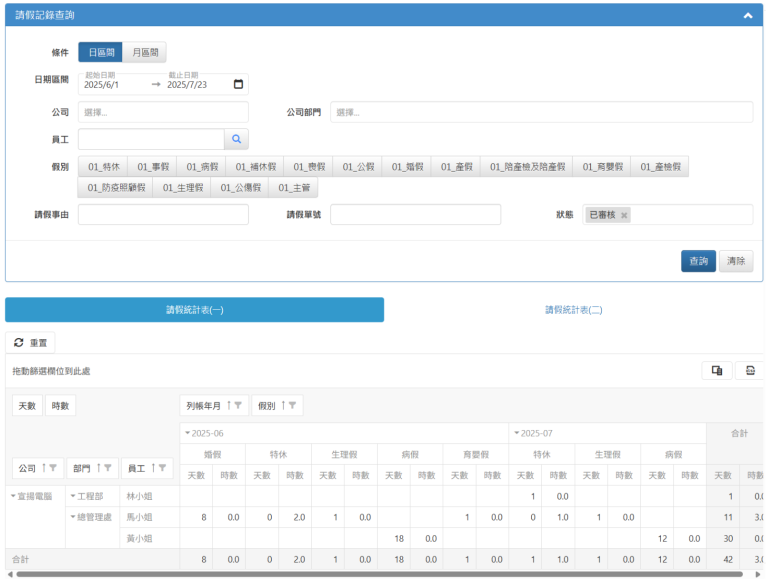768x582 pixels.
Task: Select the 請假統計表(一) tab
Action: (194, 310)
